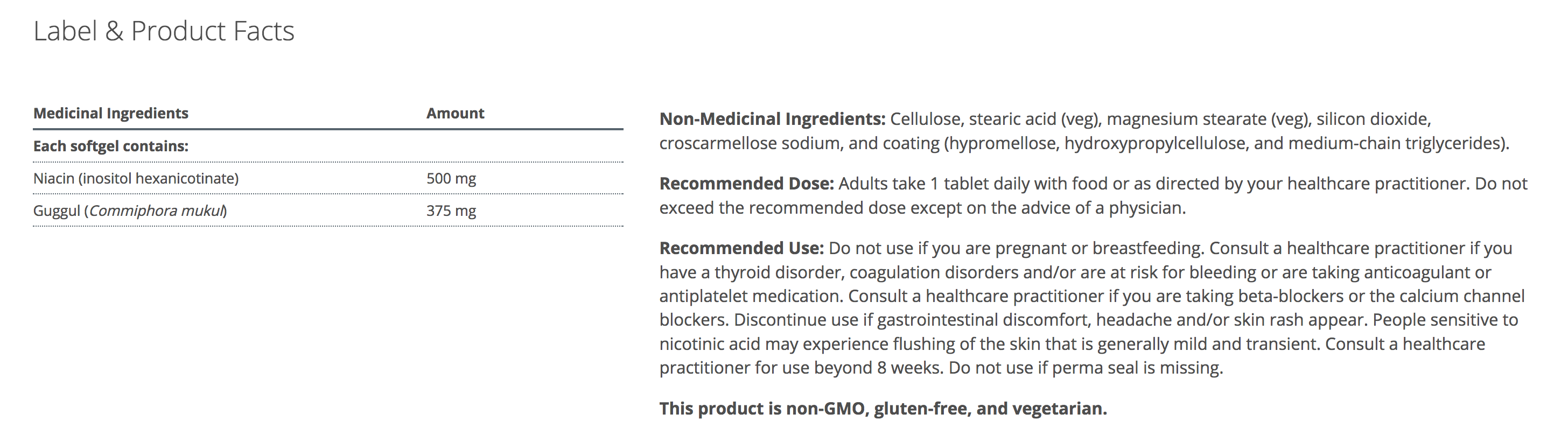Viewport: 1568px width, 435px height.
Task: Click the 375 mg amount value
Action: (451, 211)
